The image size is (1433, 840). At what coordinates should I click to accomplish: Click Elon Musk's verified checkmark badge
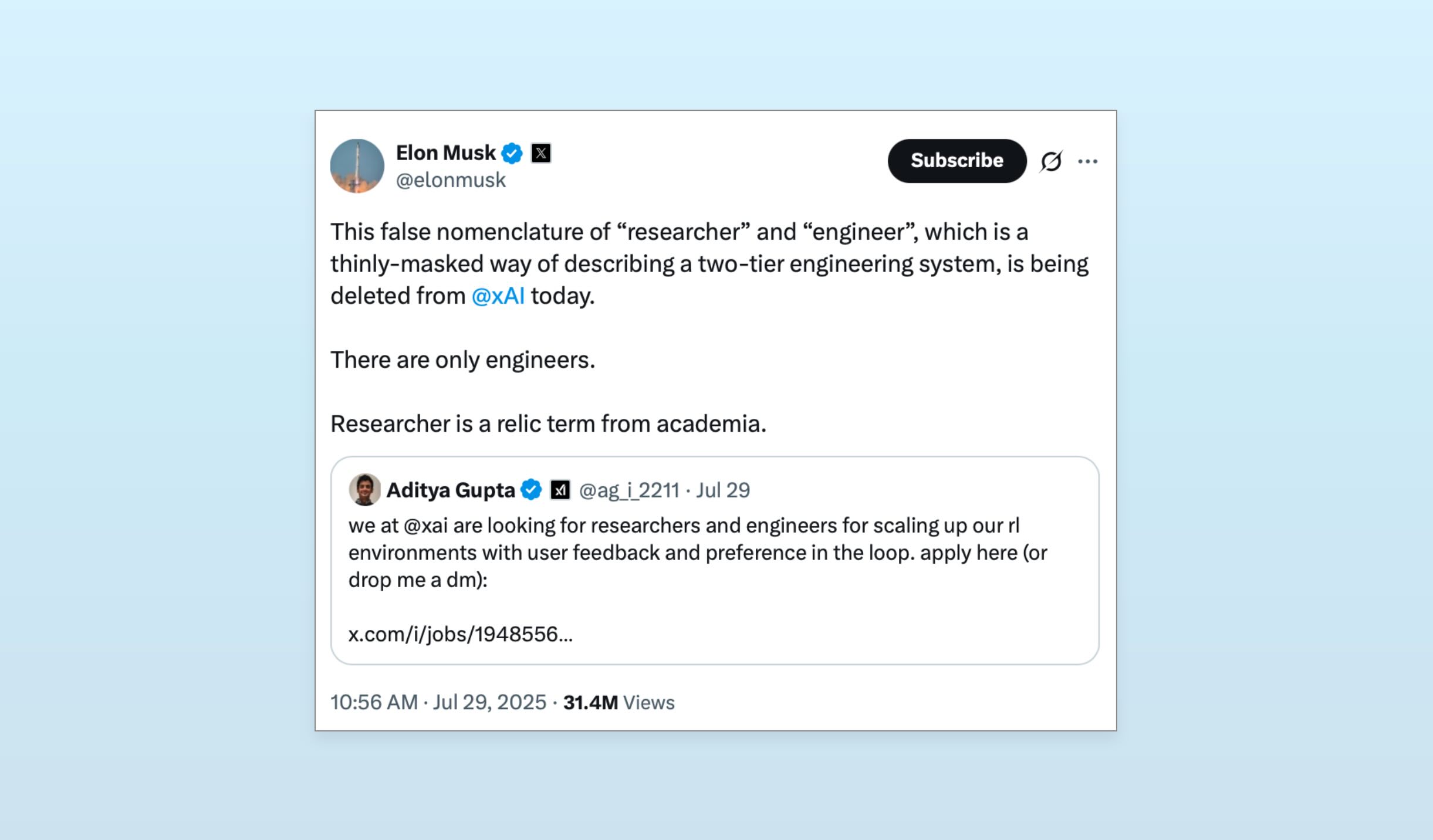coord(512,153)
